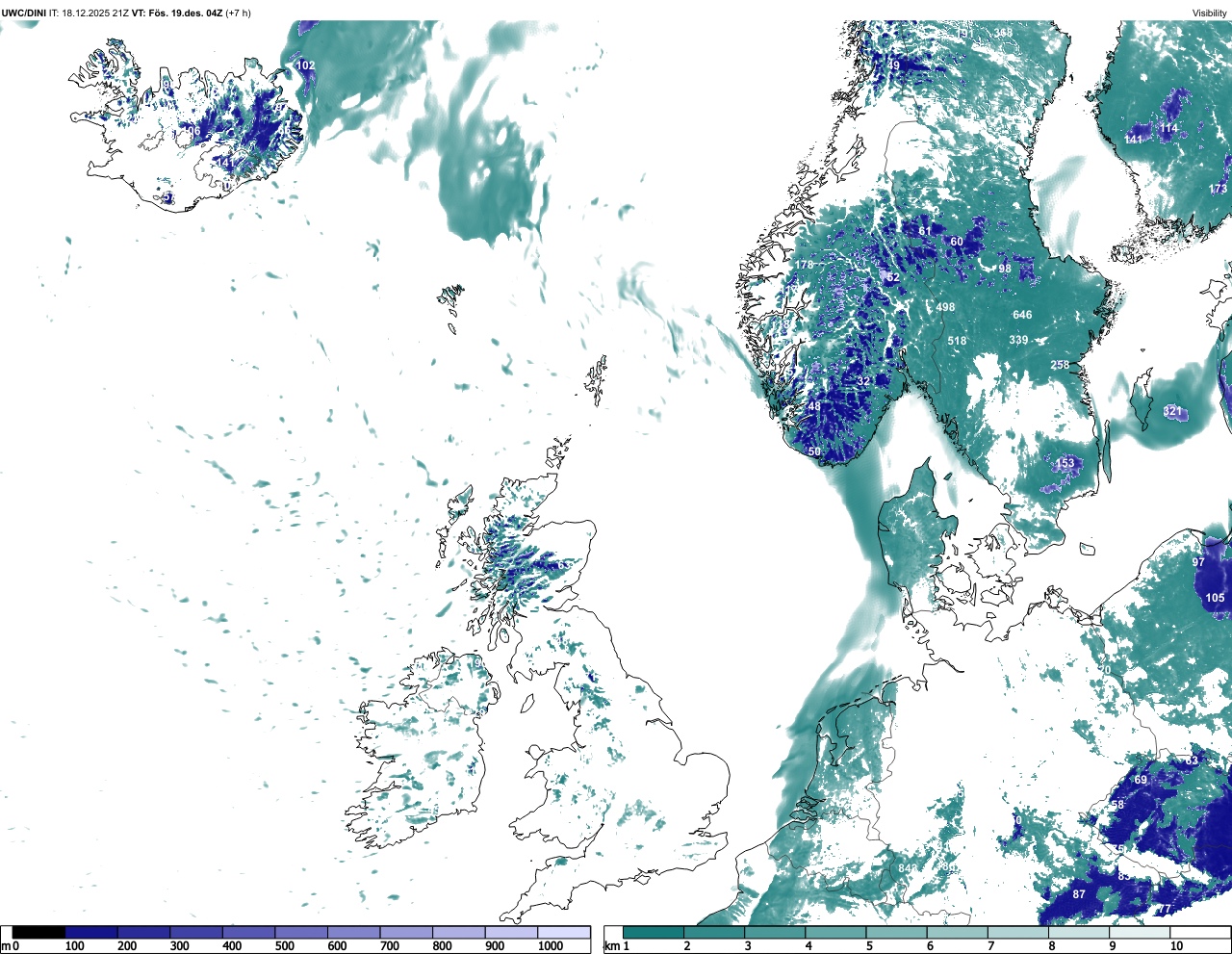The image size is (1232, 954).
Task: Click the '842' value in Germany
Action: [908, 868]
